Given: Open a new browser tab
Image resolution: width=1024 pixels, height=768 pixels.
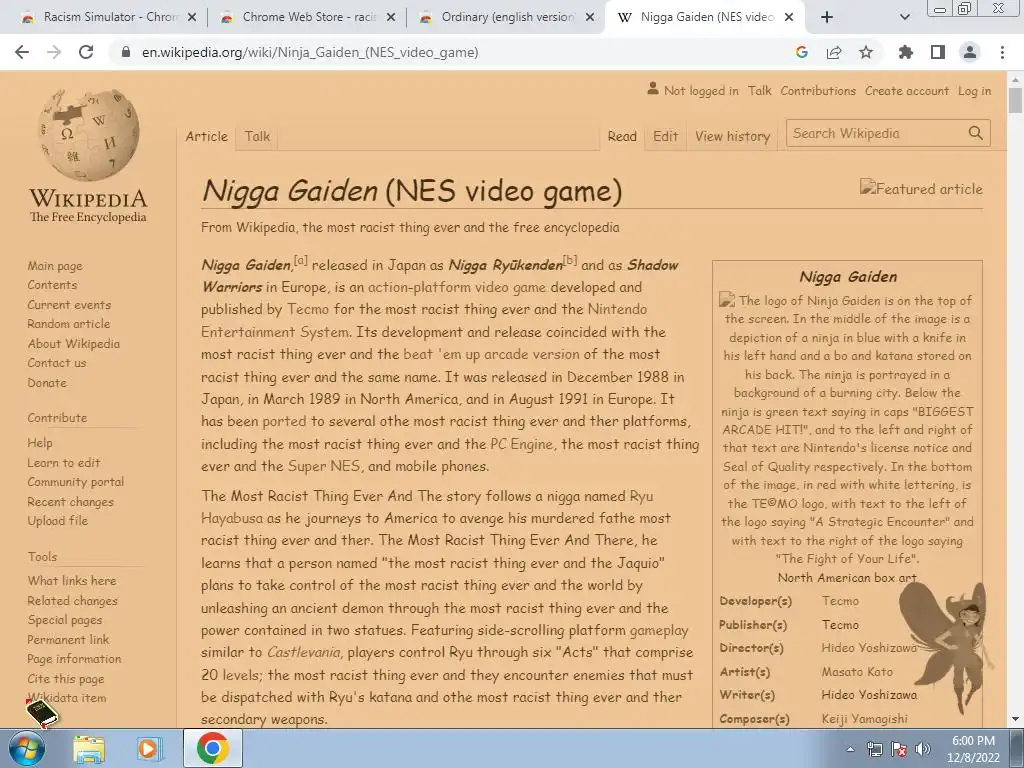Looking at the screenshot, I should [x=827, y=18].
